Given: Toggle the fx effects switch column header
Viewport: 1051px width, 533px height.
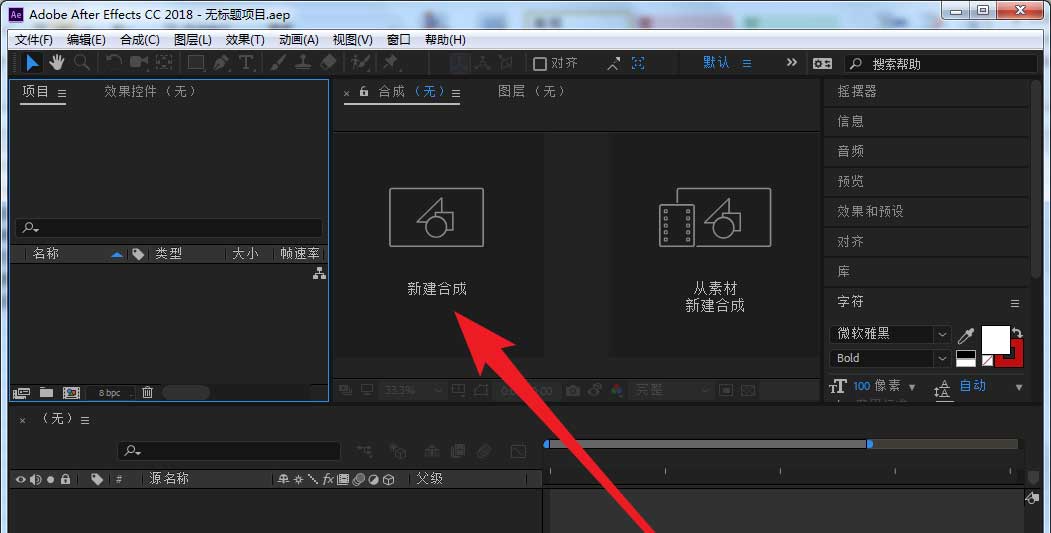Looking at the screenshot, I should coord(328,479).
